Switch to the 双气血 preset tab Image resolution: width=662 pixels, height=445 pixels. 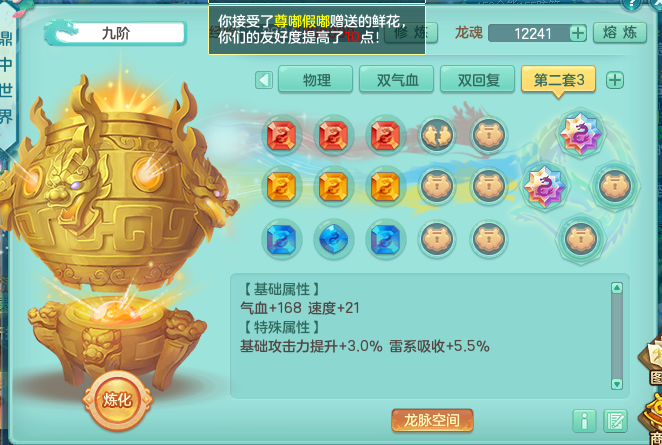397,79
